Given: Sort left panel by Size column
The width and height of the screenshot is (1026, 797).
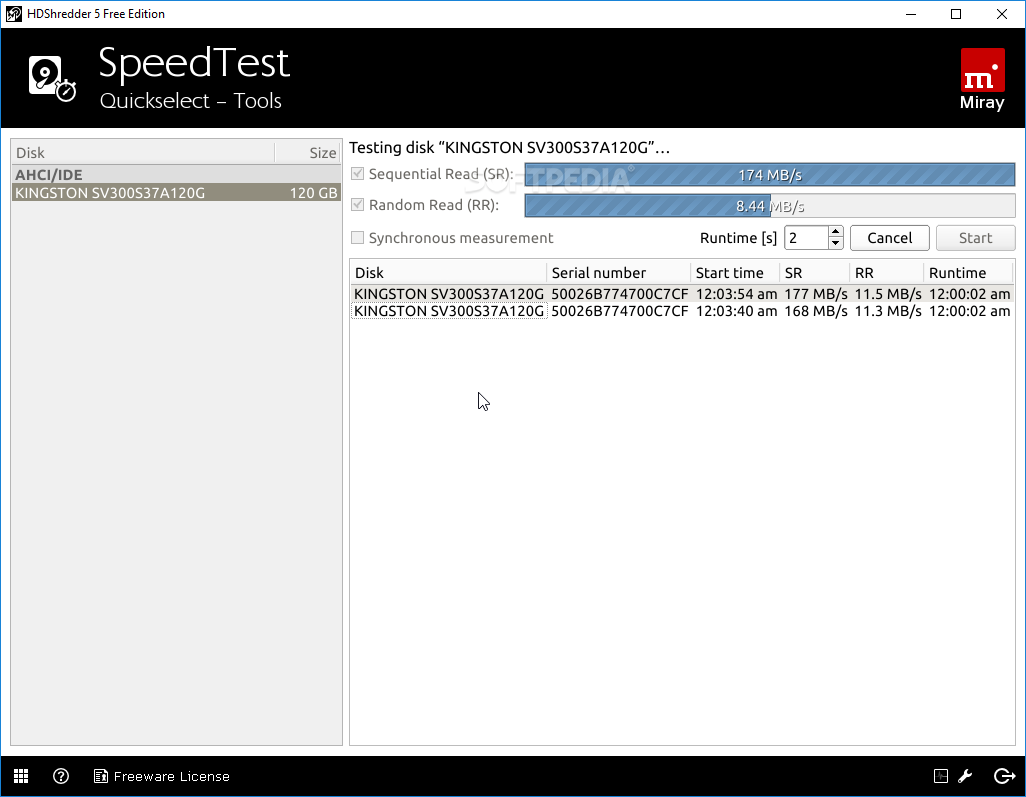Looking at the screenshot, I should (308, 152).
